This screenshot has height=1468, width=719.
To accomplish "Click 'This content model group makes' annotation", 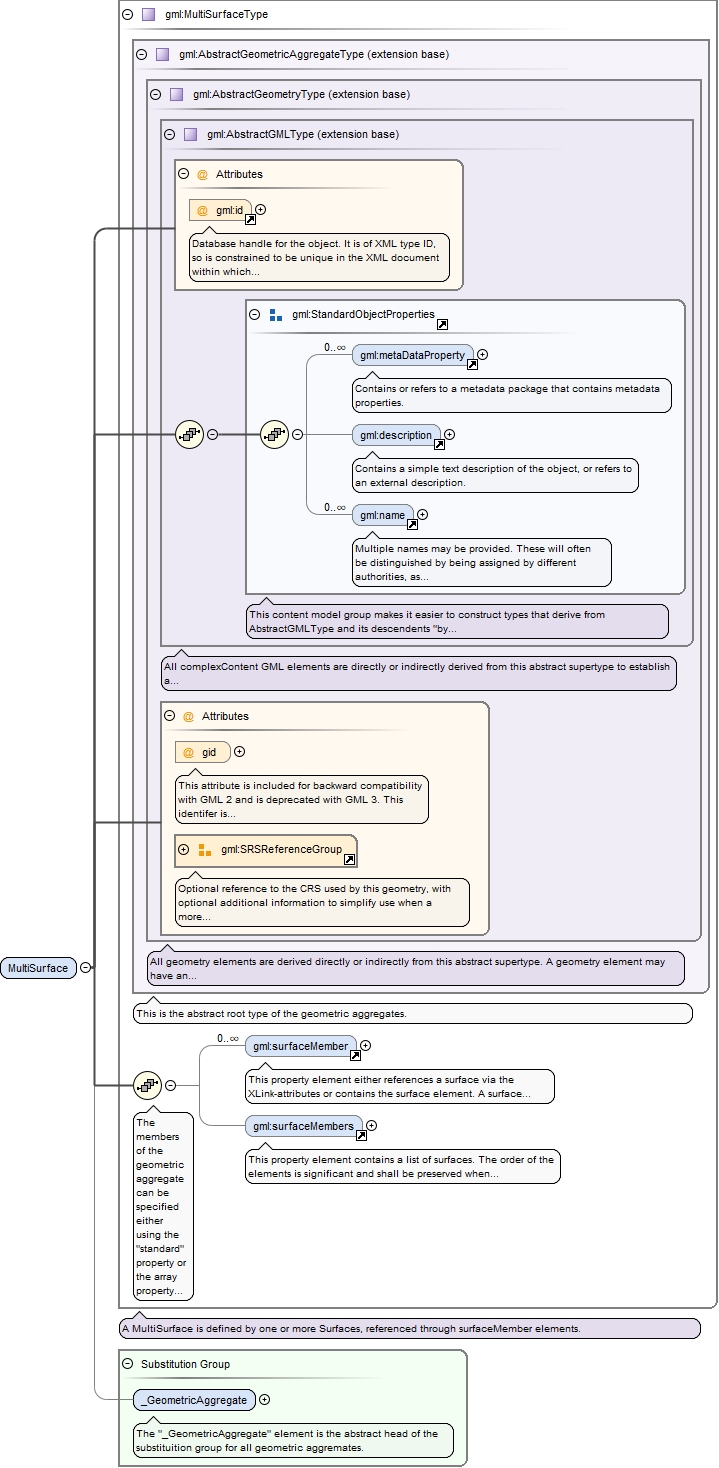I will 457,621.
